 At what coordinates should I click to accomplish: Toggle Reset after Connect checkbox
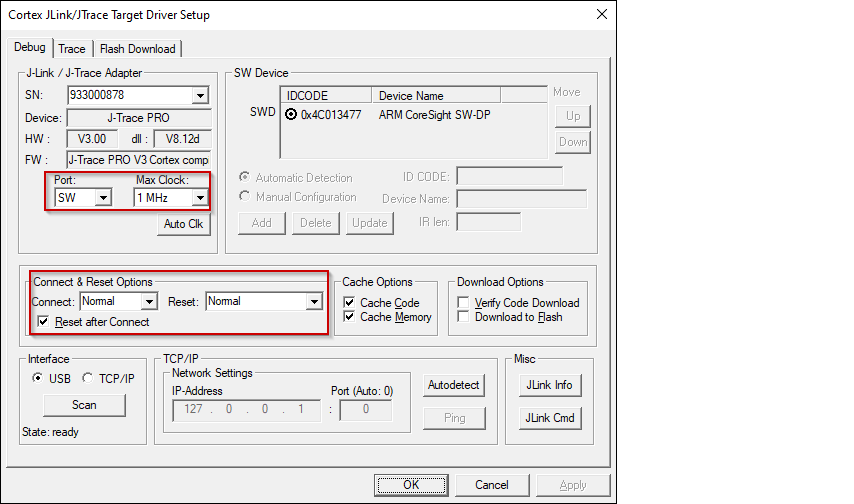click(43, 322)
